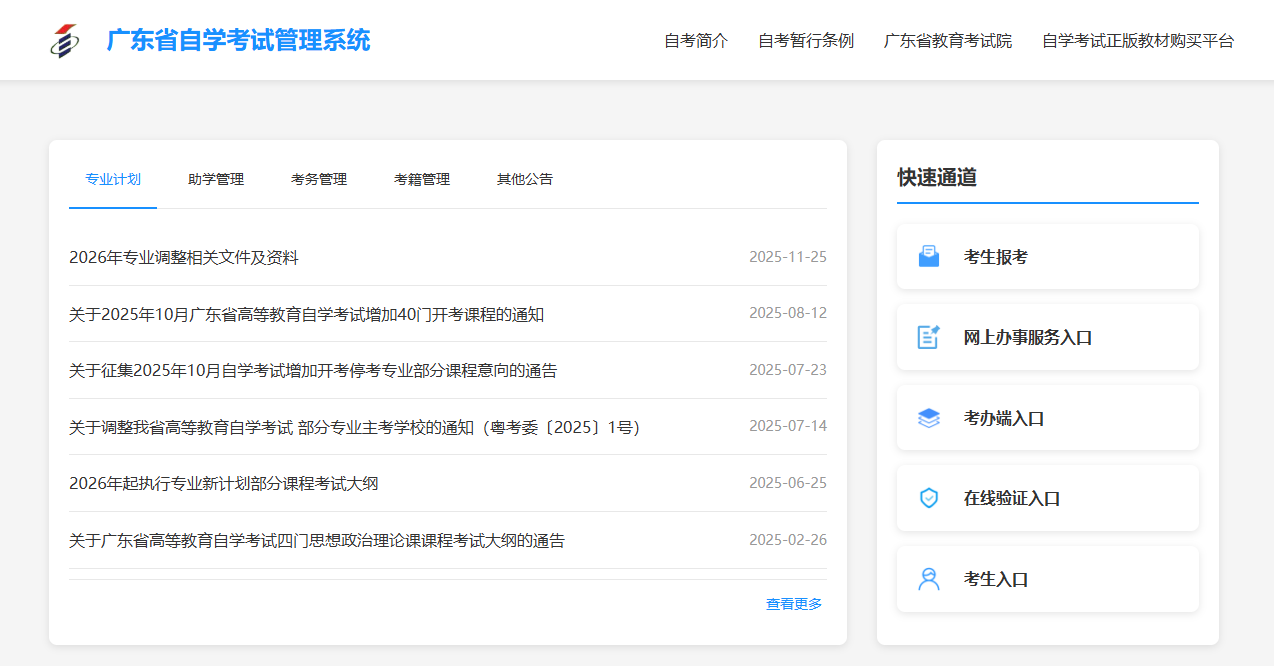Viewport: 1274px width, 666px height.
Task: Click the 广东省自学考试管理系统 site title
Action: tap(238, 41)
